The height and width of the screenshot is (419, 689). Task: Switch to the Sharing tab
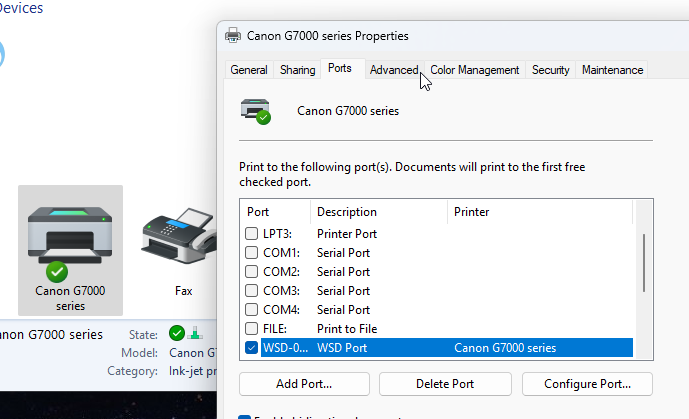297,70
